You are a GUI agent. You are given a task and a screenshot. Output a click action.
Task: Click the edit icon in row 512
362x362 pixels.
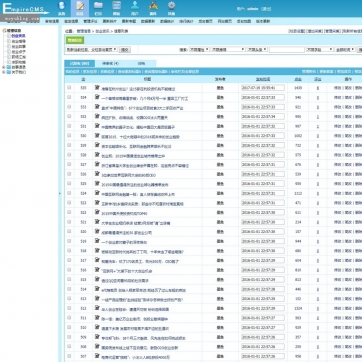pos(97,308)
